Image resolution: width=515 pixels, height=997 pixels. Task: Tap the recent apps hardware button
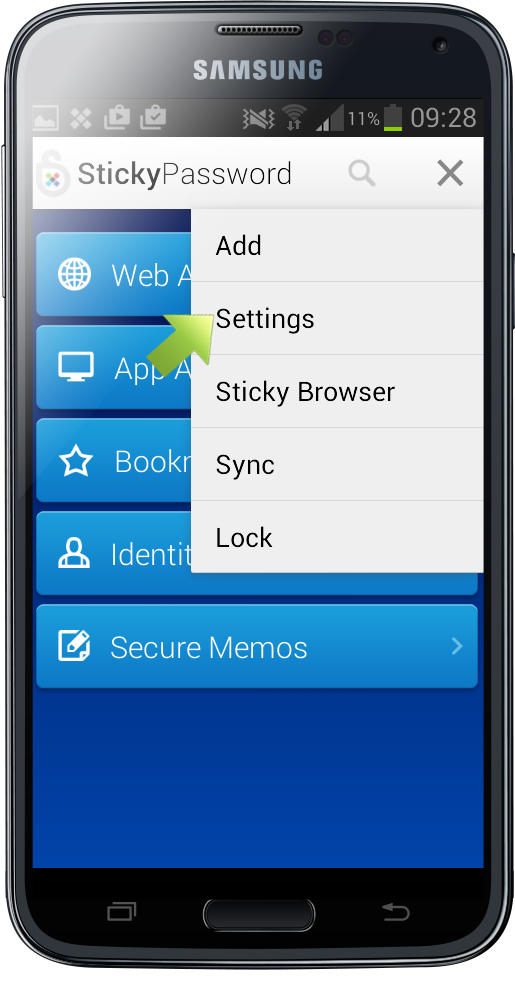(121, 912)
